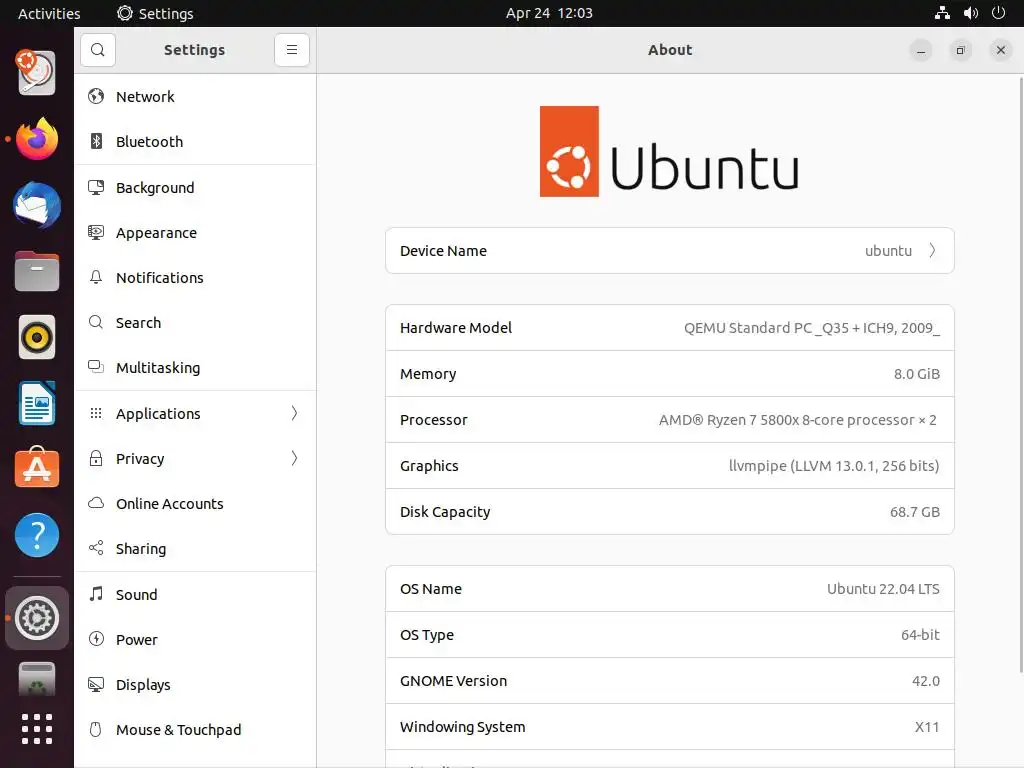The image size is (1024, 768).
Task: Click the Online Accounts cloud icon
Action: 96,504
